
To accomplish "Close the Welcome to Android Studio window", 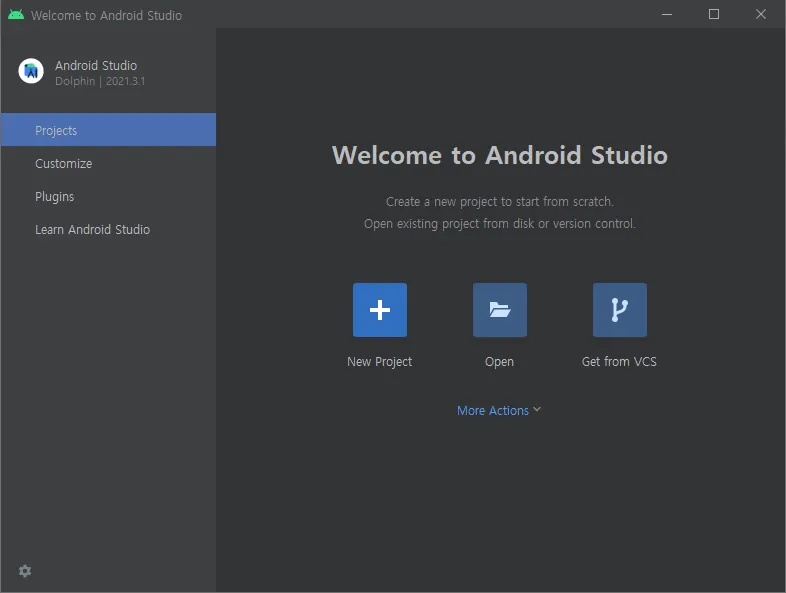I will (x=761, y=14).
